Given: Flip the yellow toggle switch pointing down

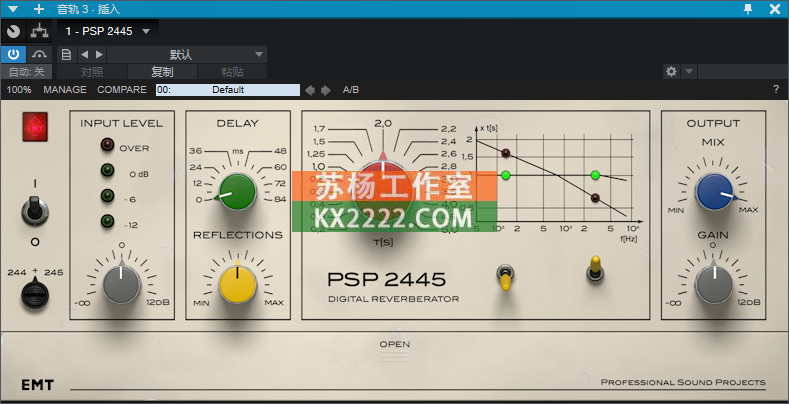Looking at the screenshot, I should click(505, 278).
